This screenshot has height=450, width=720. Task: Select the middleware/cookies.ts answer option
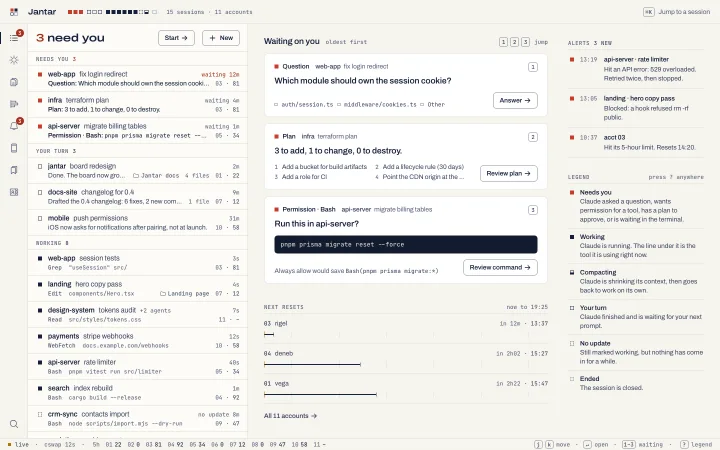tap(377, 105)
